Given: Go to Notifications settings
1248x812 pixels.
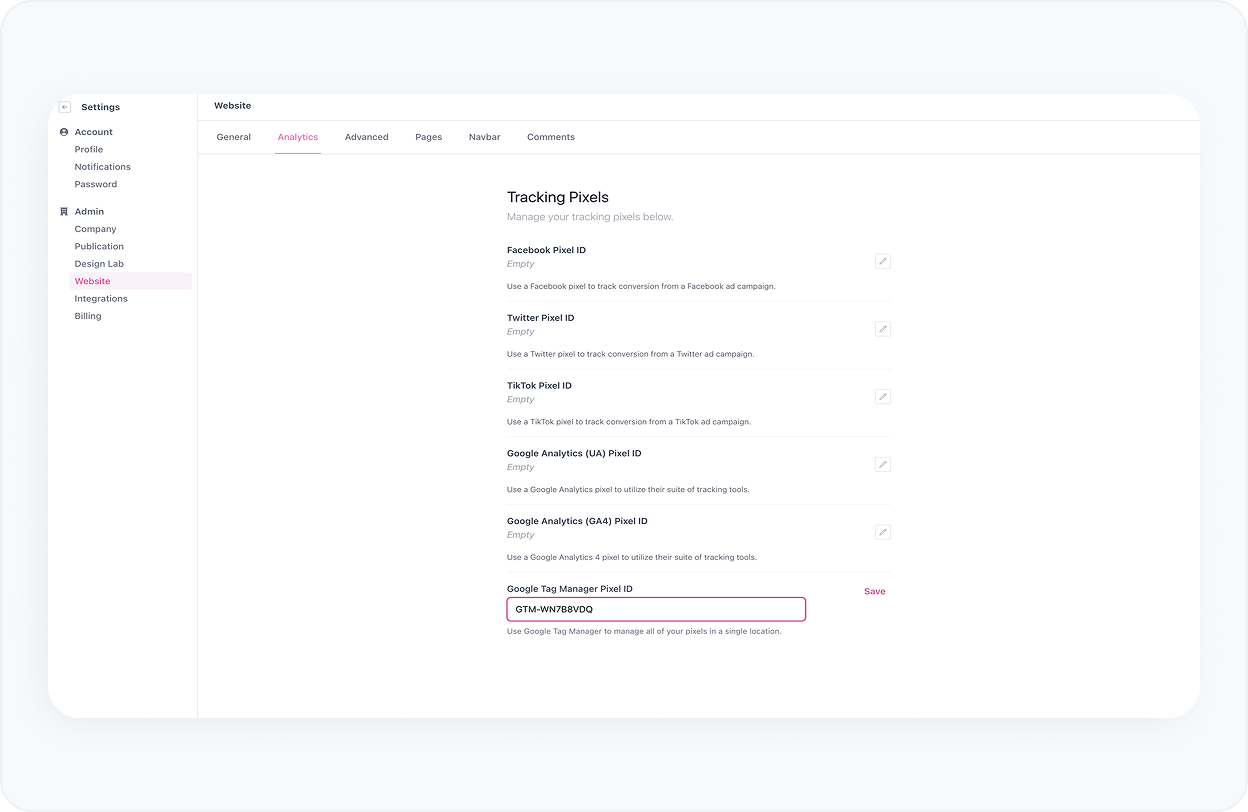Looking at the screenshot, I should point(102,166).
